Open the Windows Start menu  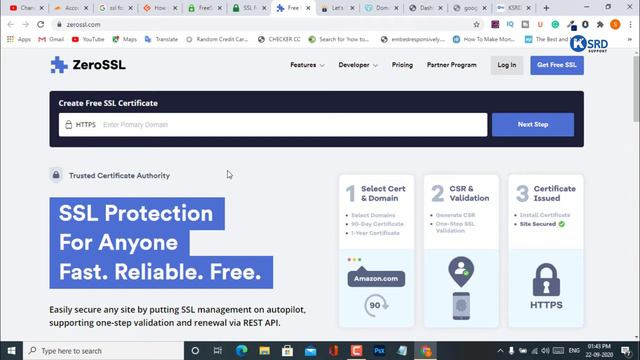pos(11,351)
